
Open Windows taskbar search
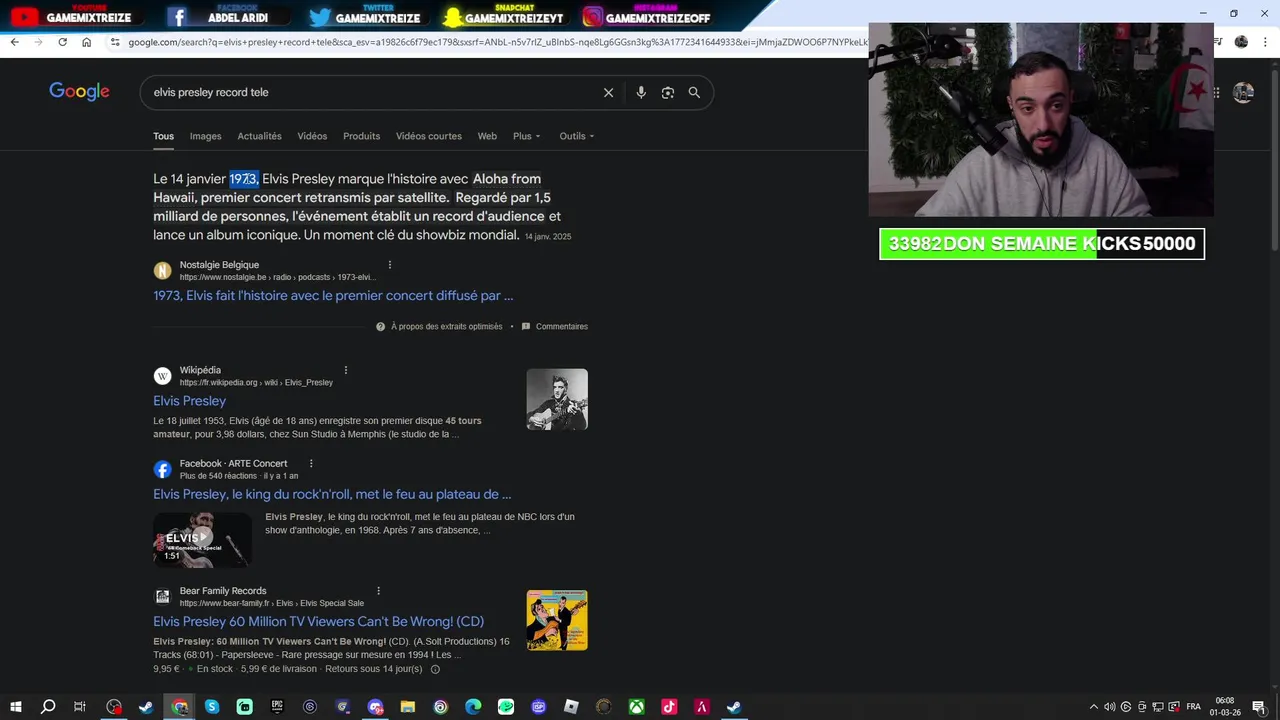pyautogui.click(x=48, y=707)
